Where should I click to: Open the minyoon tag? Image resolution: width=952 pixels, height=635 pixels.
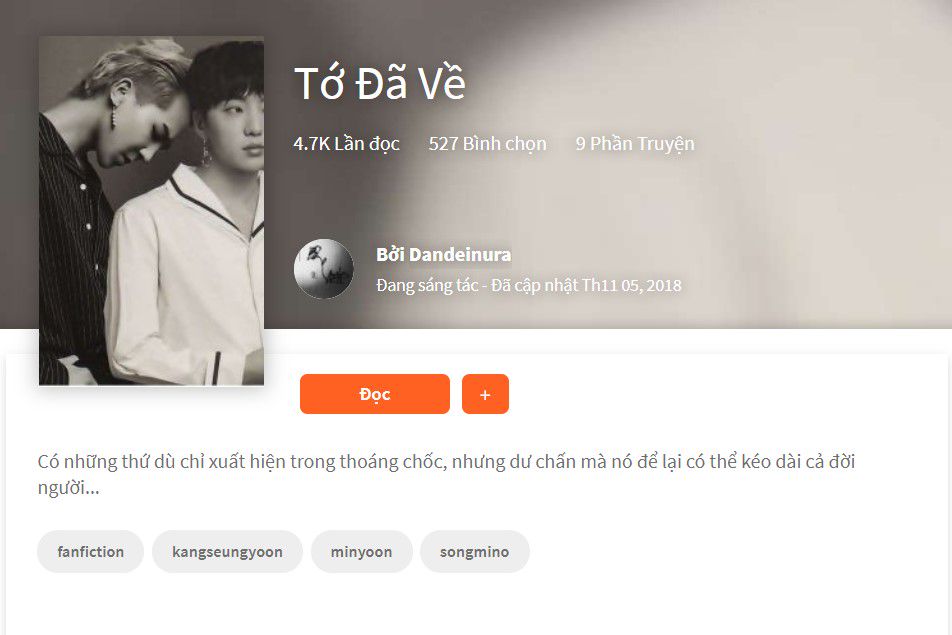coord(361,551)
